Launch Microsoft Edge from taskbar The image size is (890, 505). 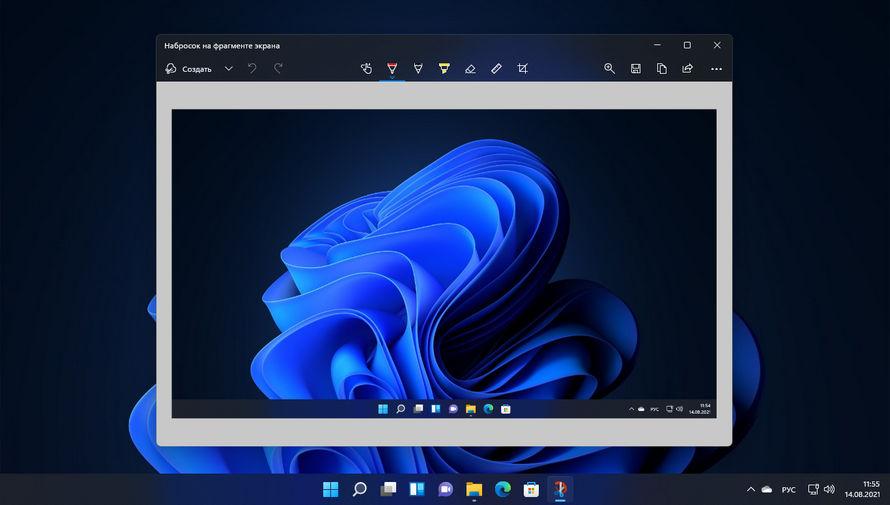(503, 489)
